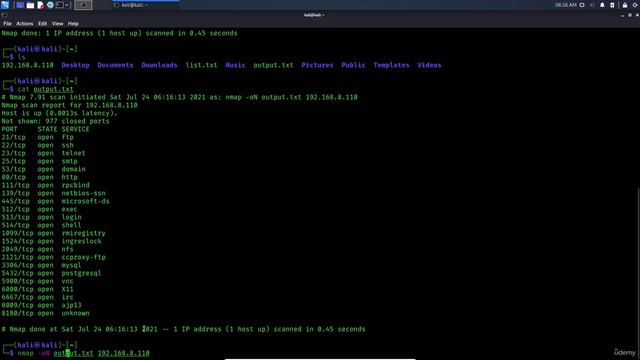Click the display tray icon

tap(582, 5)
